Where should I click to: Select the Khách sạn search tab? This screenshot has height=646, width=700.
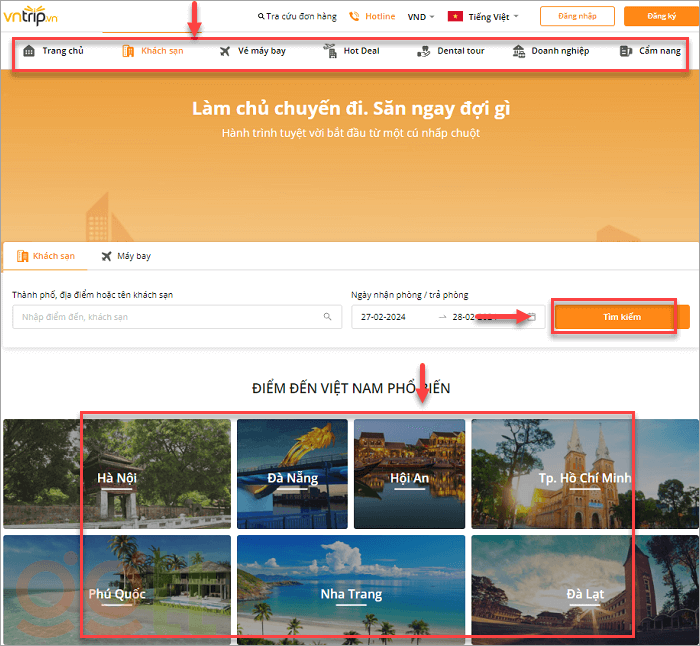(x=47, y=256)
